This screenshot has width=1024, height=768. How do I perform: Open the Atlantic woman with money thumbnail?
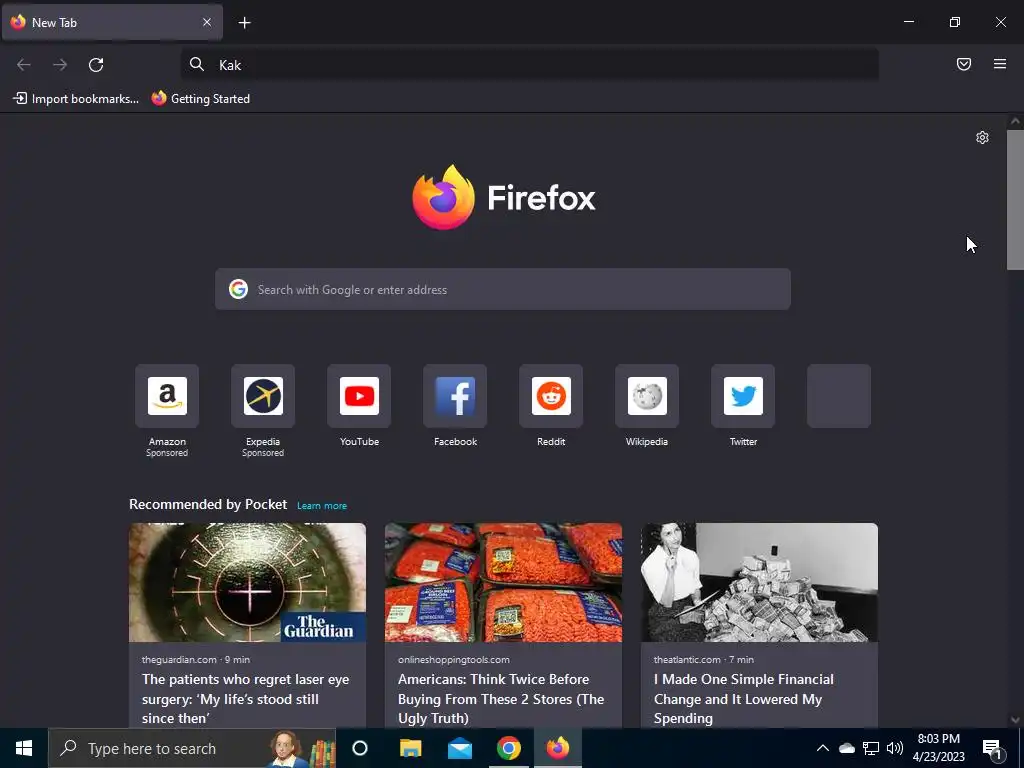pyautogui.click(x=760, y=583)
